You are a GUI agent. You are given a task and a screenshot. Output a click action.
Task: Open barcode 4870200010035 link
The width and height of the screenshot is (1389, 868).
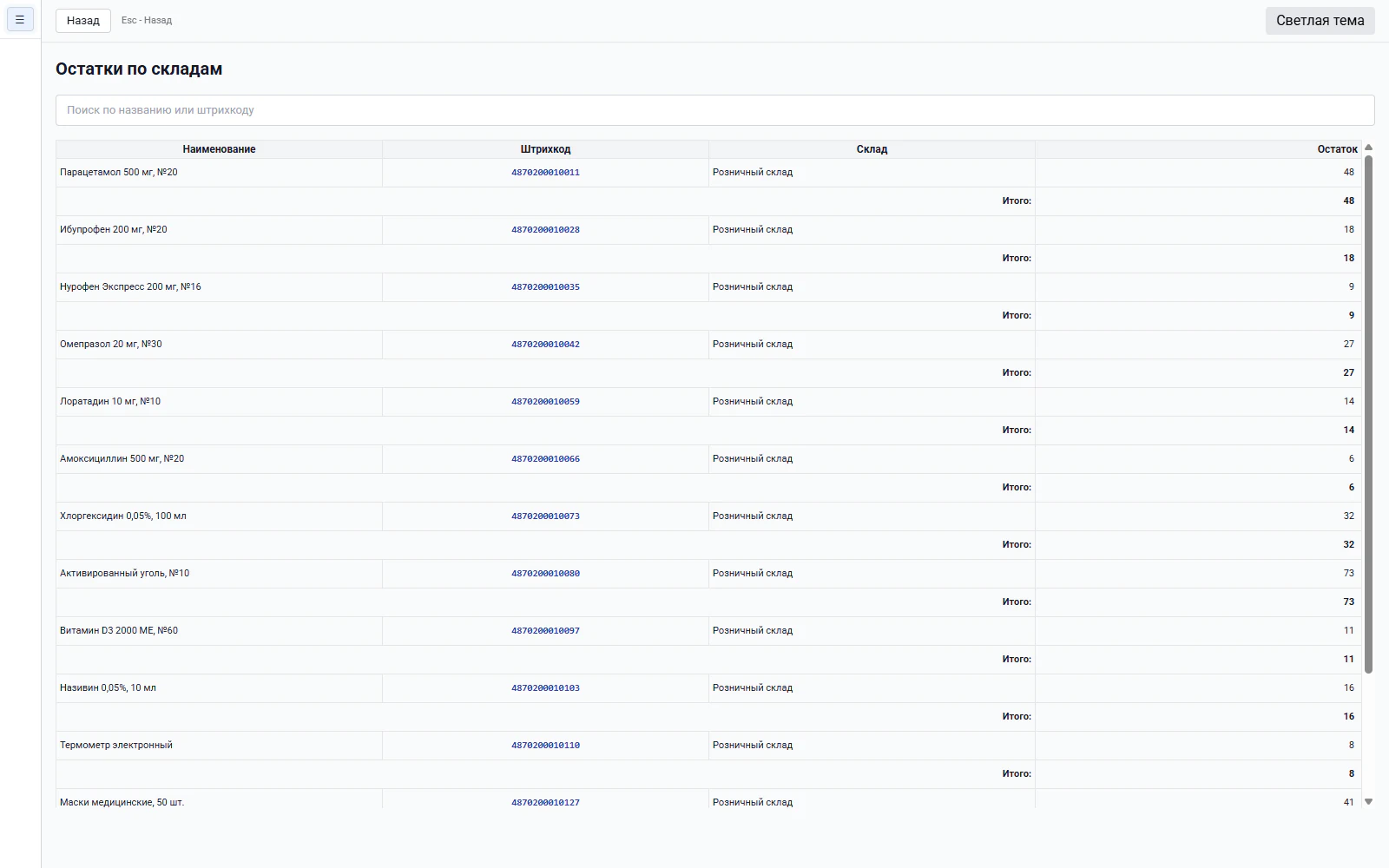click(x=545, y=287)
